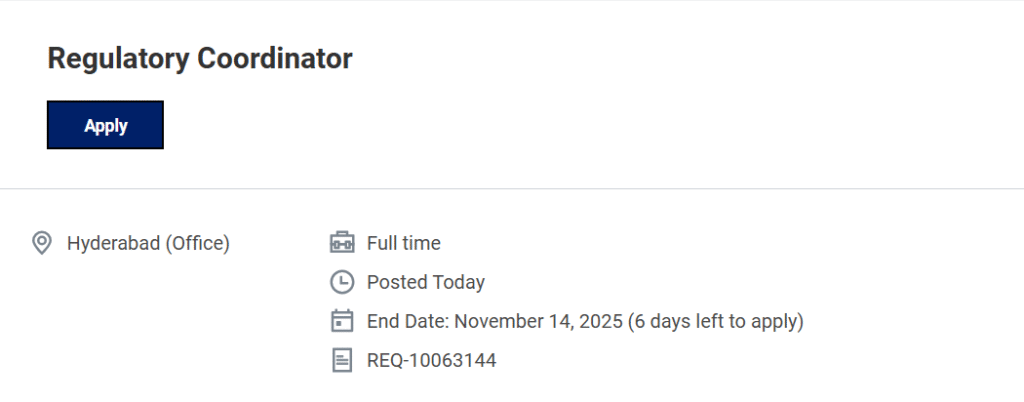The image size is (1024, 402).
Task: Click the briefcase icon beside Full time
Action: 342,243
